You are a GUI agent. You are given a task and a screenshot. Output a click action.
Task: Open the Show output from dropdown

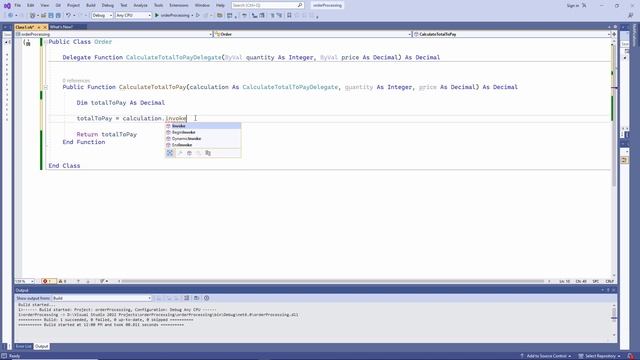click(102, 298)
